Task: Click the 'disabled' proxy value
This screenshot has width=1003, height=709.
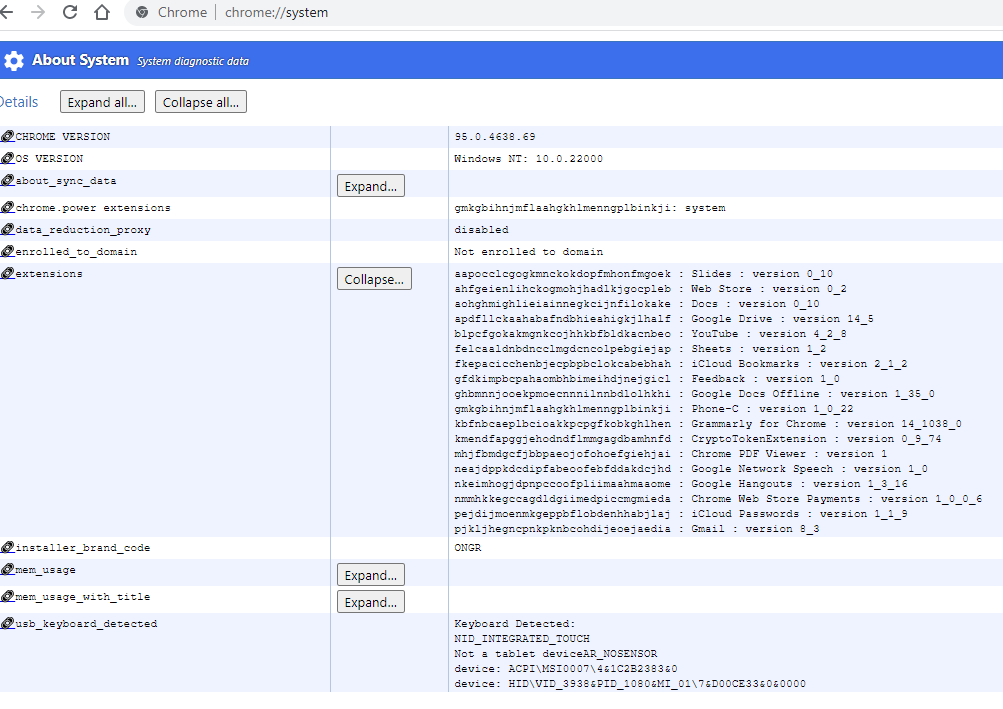Action: pyautogui.click(x=482, y=229)
